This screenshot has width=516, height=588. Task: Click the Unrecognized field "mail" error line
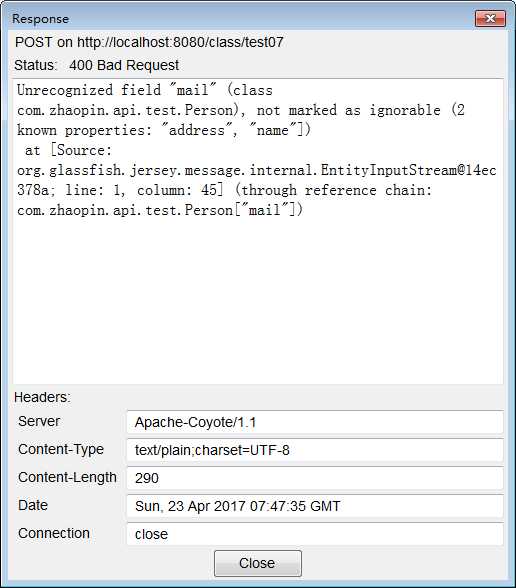coord(145,90)
